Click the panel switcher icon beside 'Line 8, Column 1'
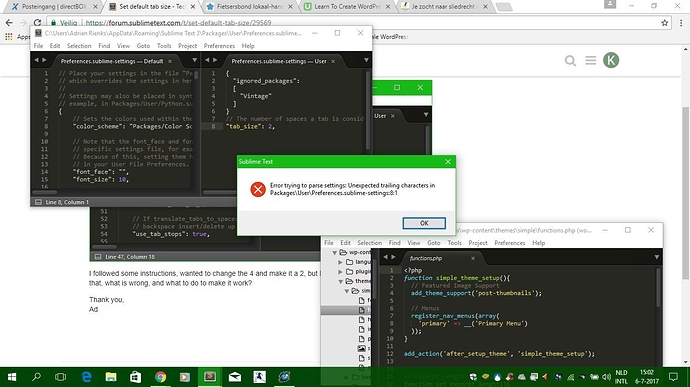 (38, 202)
